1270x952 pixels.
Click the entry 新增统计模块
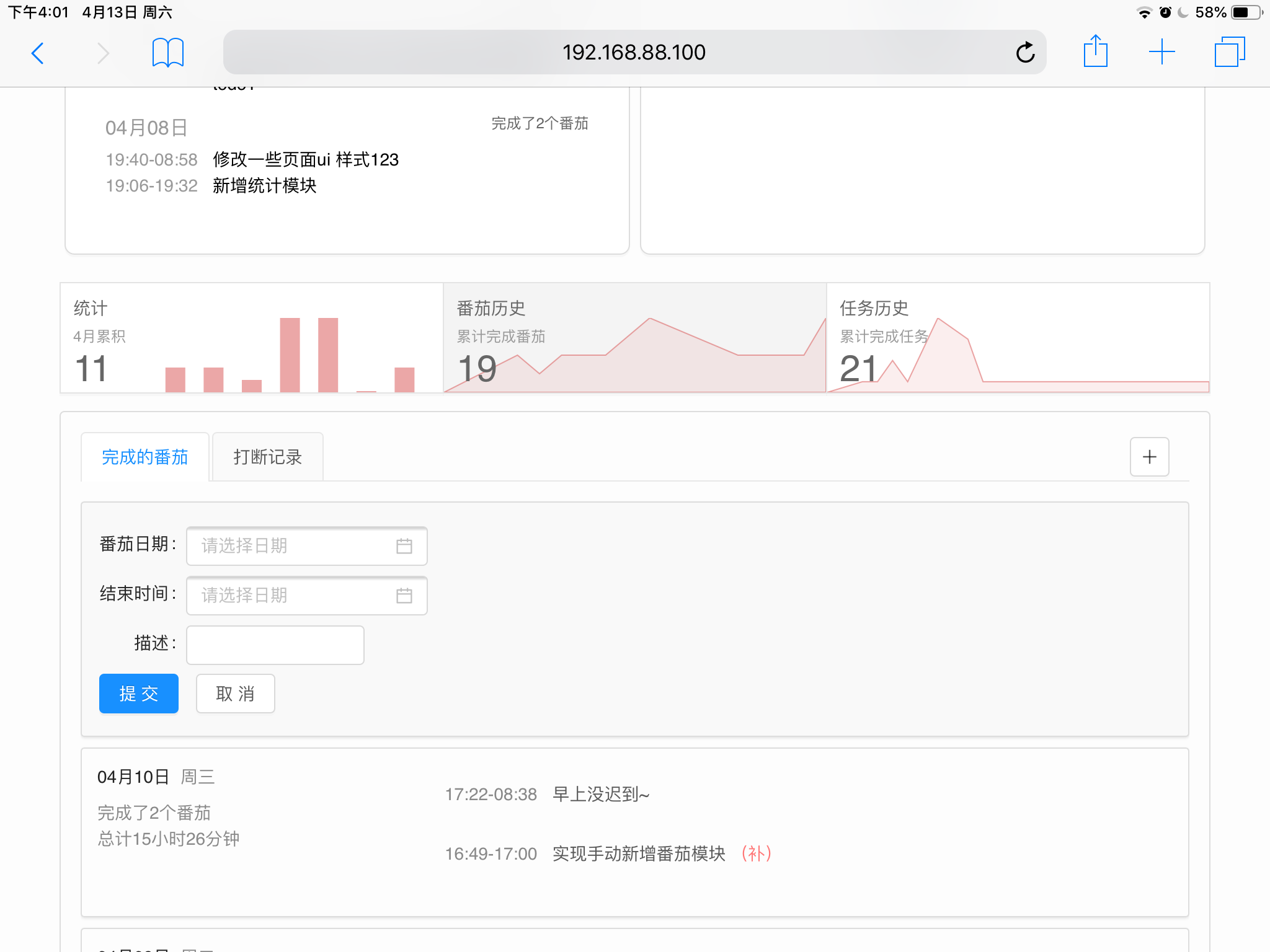(265, 185)
